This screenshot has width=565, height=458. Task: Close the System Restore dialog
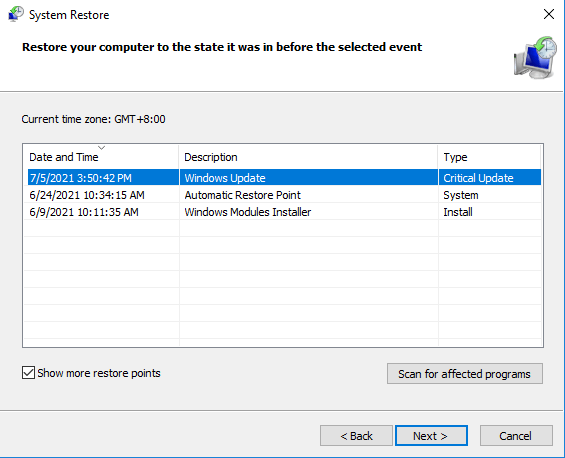pyautogui.click(x=549, y=14)
